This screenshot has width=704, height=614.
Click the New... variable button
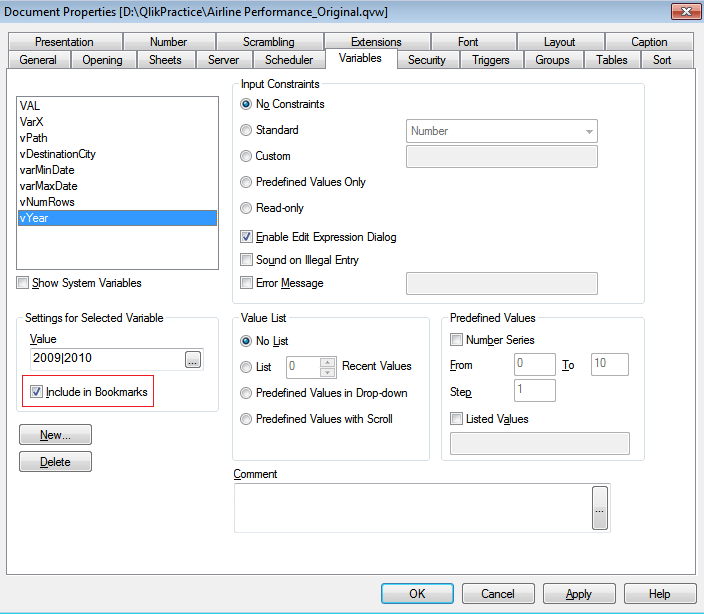pyautogui.click(x=55, y=435)
